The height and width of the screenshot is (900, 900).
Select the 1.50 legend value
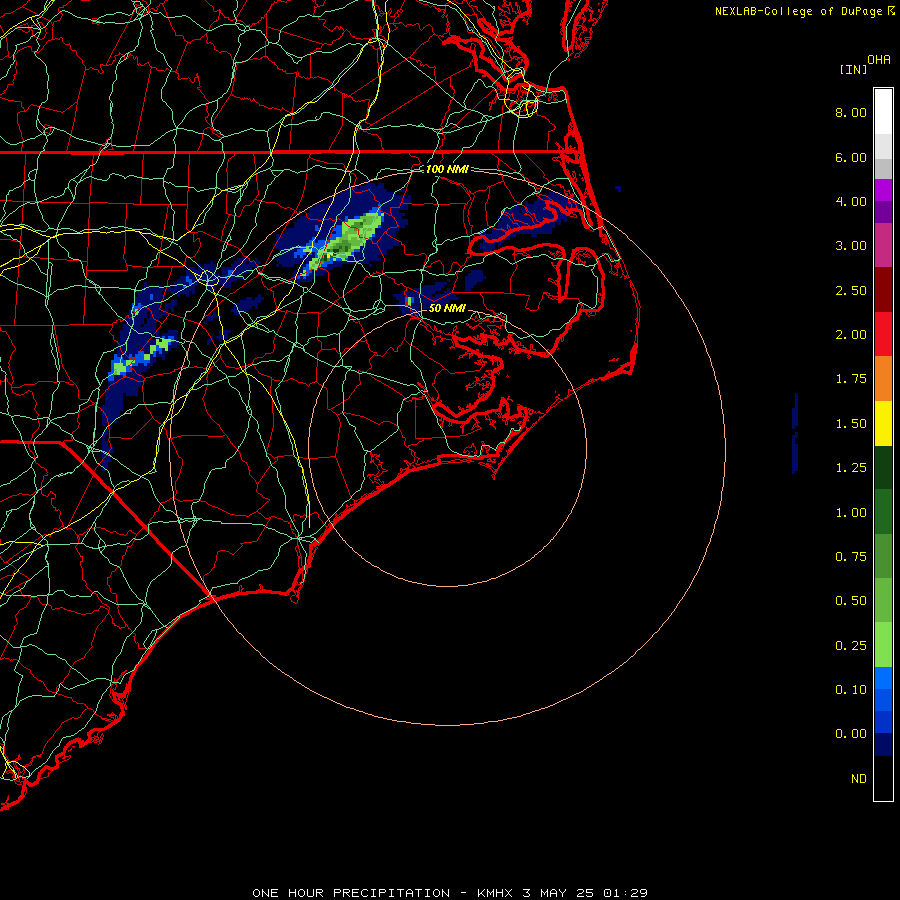pyautogui.click(x=851, y=424)
